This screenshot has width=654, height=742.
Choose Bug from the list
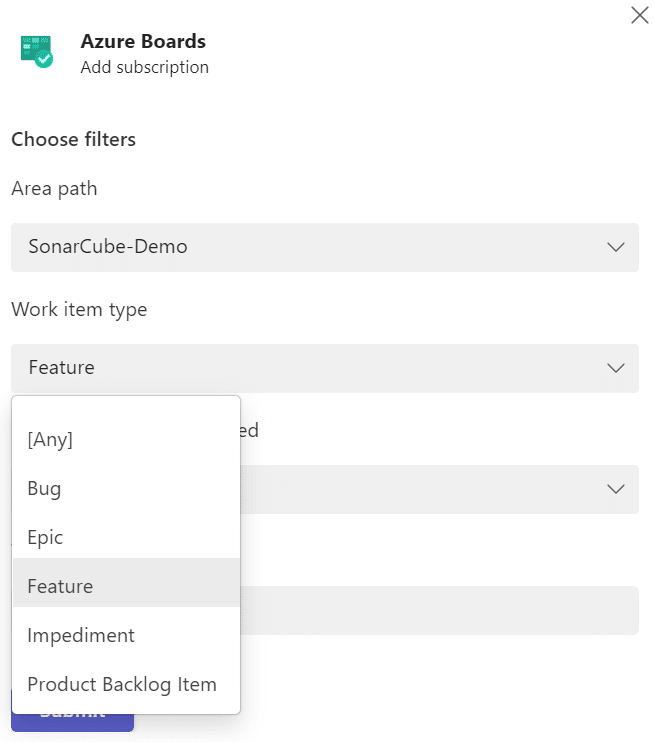coord(126,488)
